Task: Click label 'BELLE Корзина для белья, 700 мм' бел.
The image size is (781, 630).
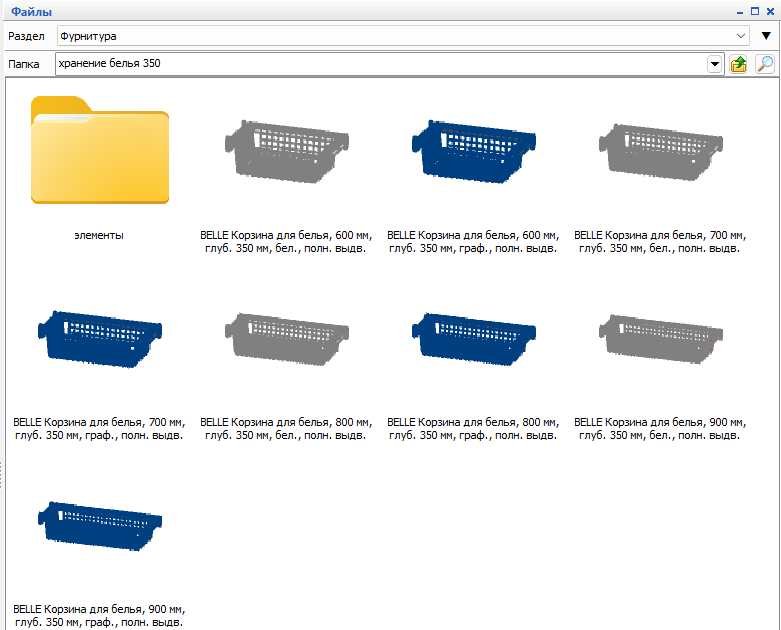Action: pos(660,242)
